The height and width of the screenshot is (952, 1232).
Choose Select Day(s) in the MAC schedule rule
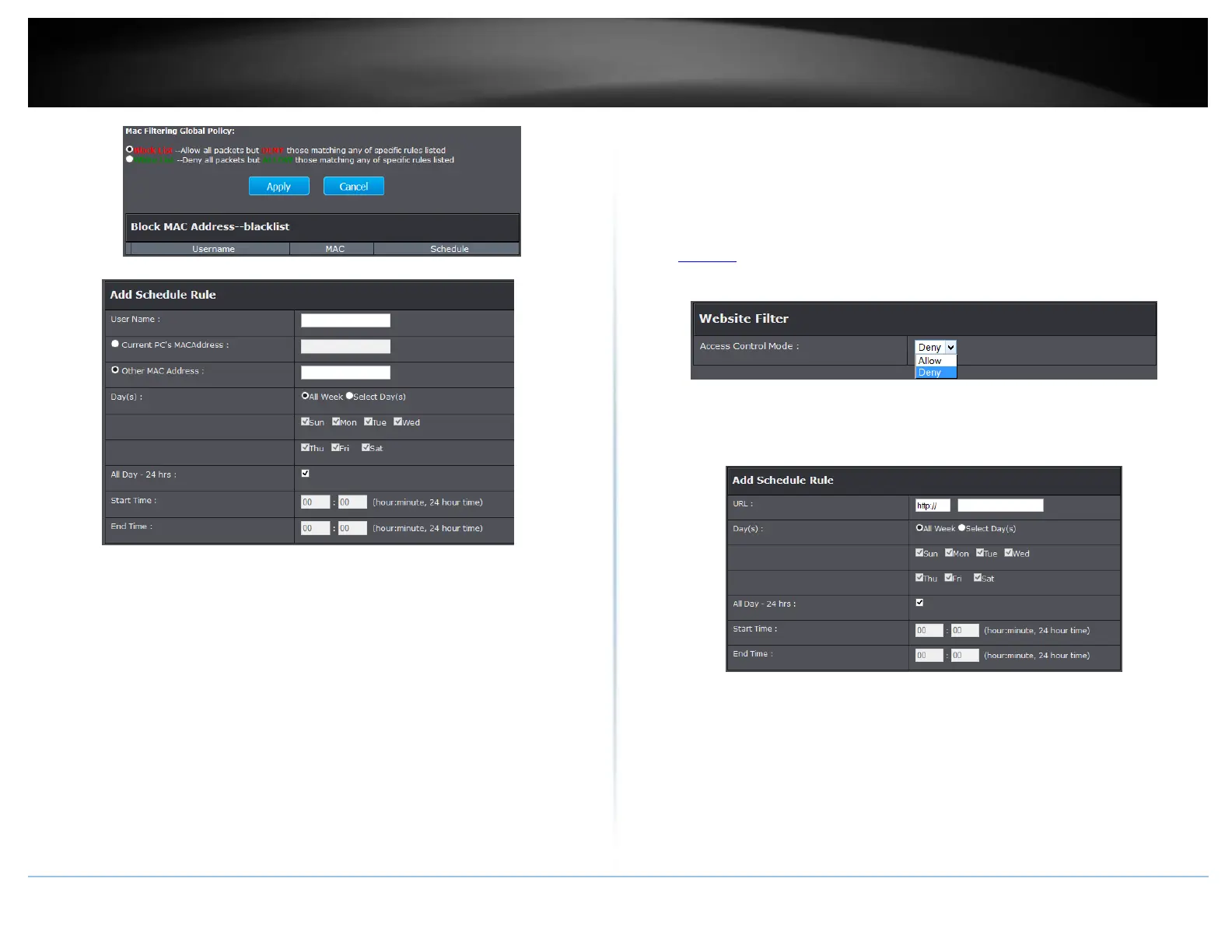[349, 396]
